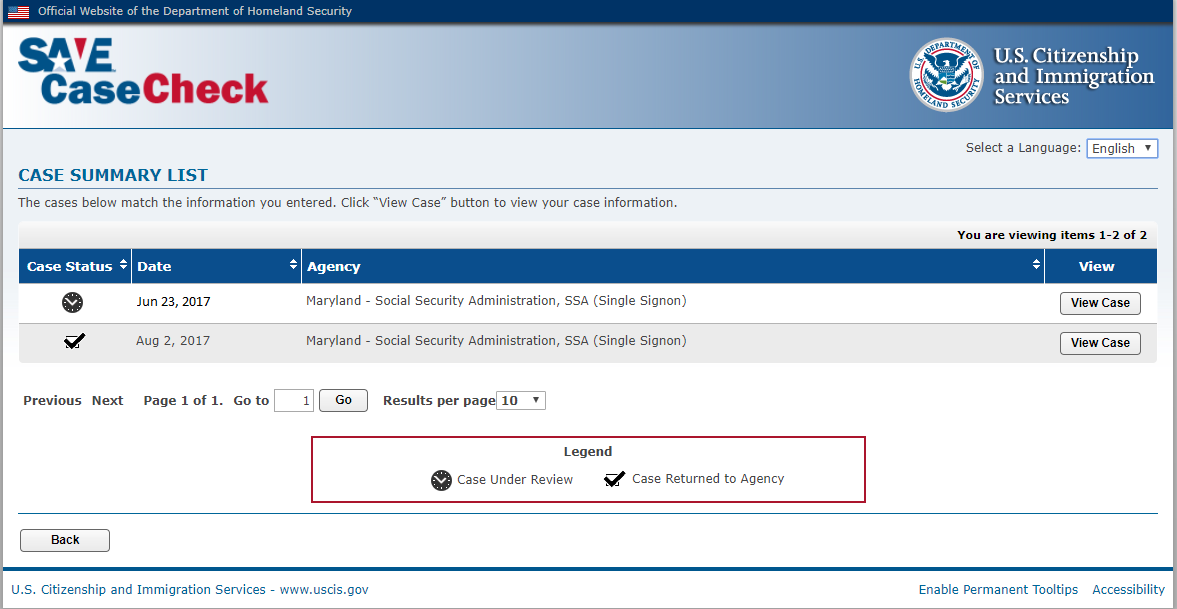
Task: Click the agency text in Jun 23, 2017 row
Action: (x=496, y=301)
